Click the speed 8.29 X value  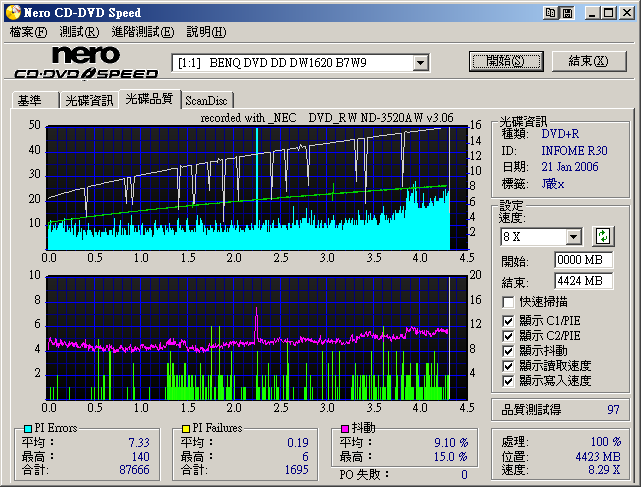click(604, 470)
